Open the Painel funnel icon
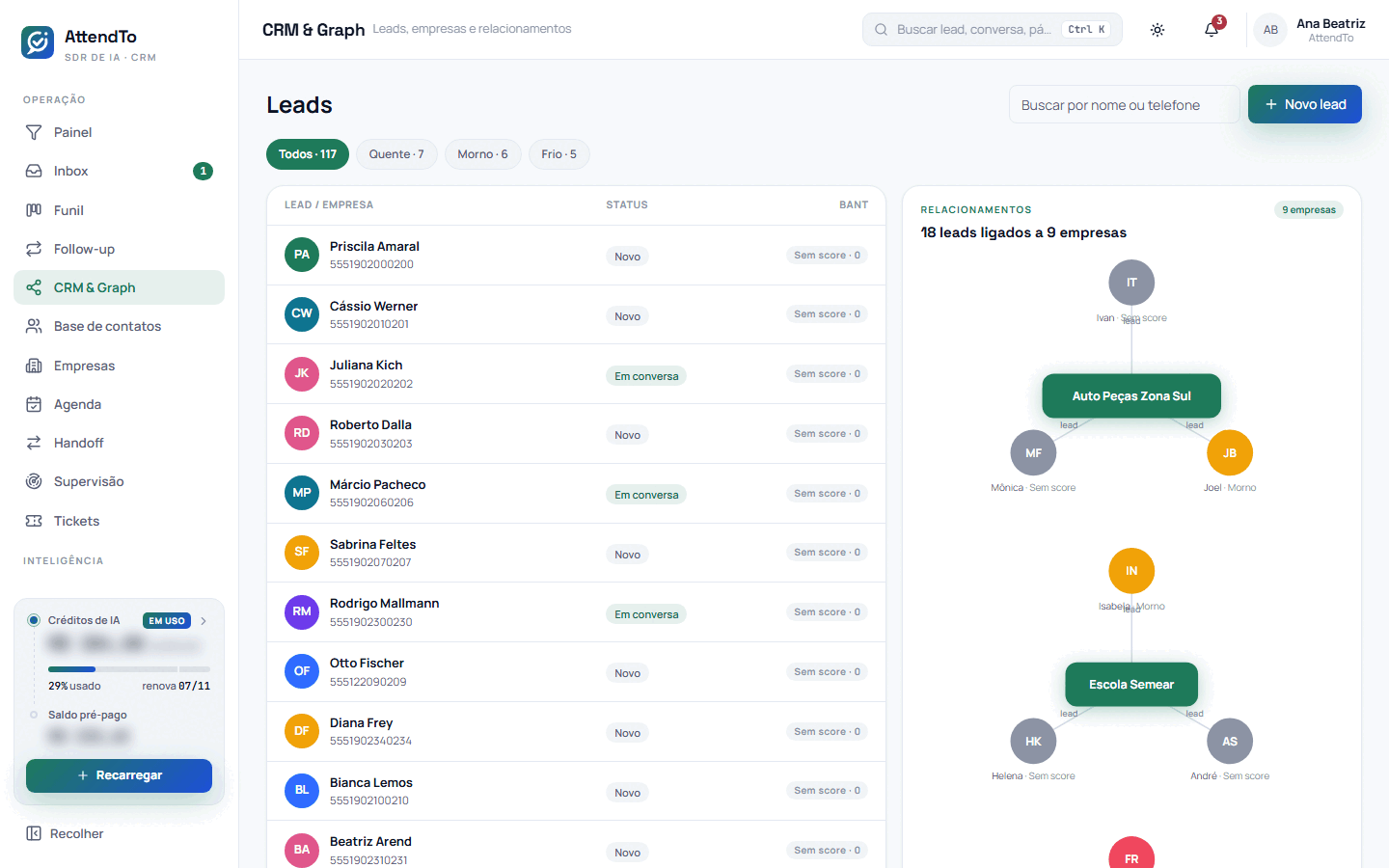Viewport: 1389px width, 868px height. point(34,132)
